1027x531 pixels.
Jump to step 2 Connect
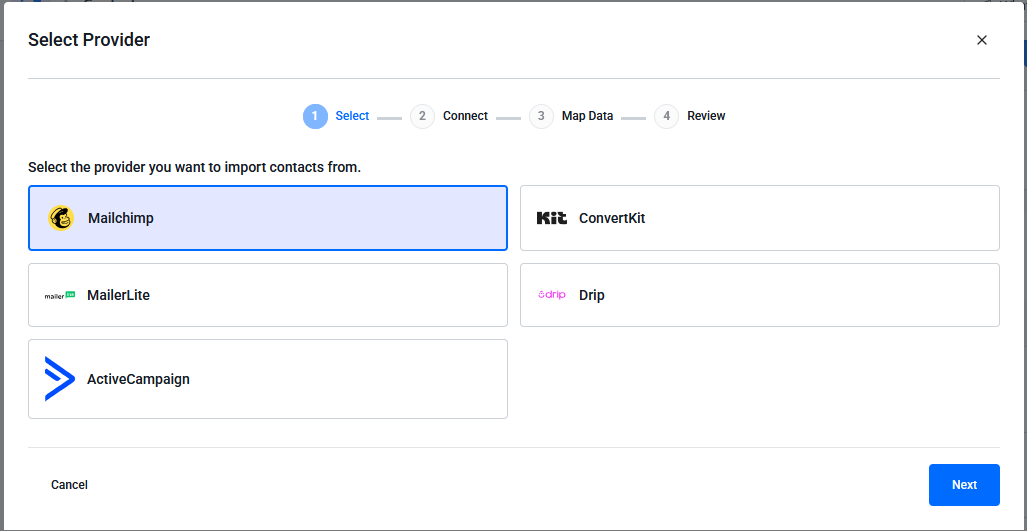[449, 116]
